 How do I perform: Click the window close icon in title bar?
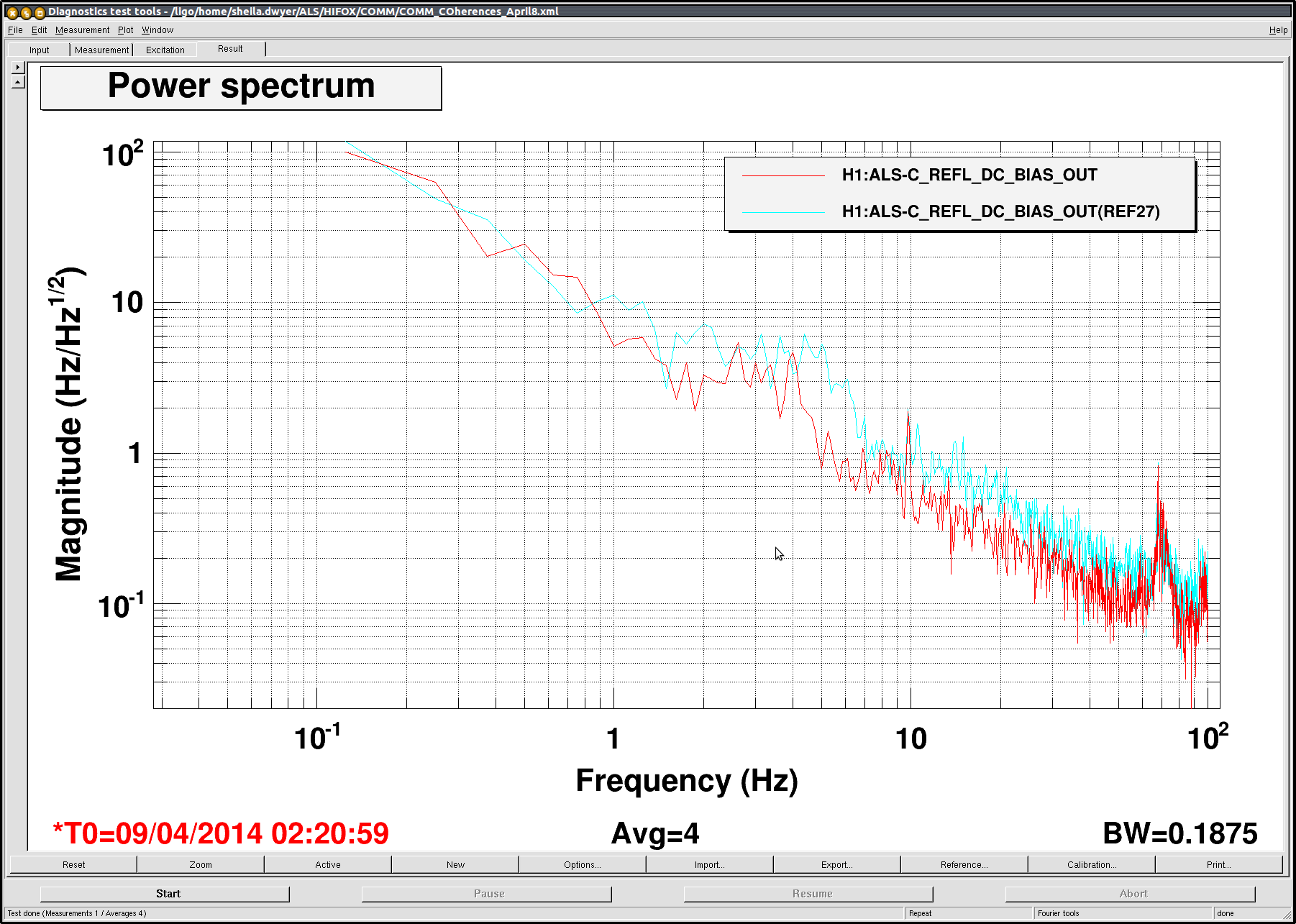tap(12, 12)
